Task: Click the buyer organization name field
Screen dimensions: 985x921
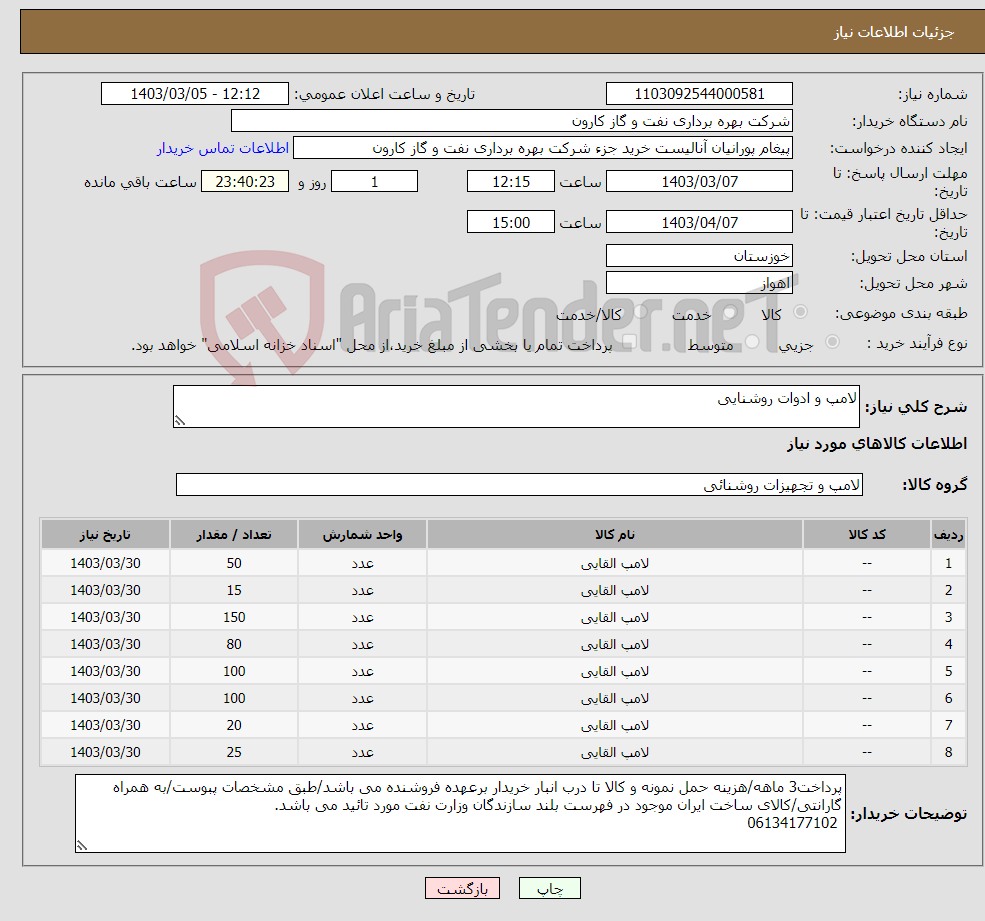Action: 512,121
